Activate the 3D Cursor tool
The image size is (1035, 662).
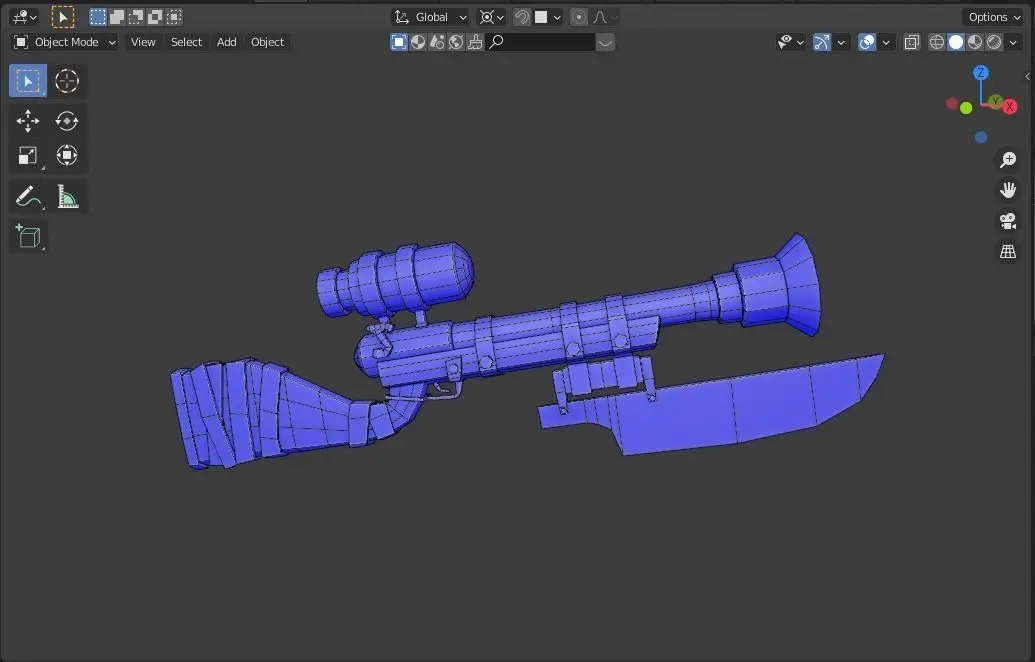pyautogui.click(x=67, y=81)
